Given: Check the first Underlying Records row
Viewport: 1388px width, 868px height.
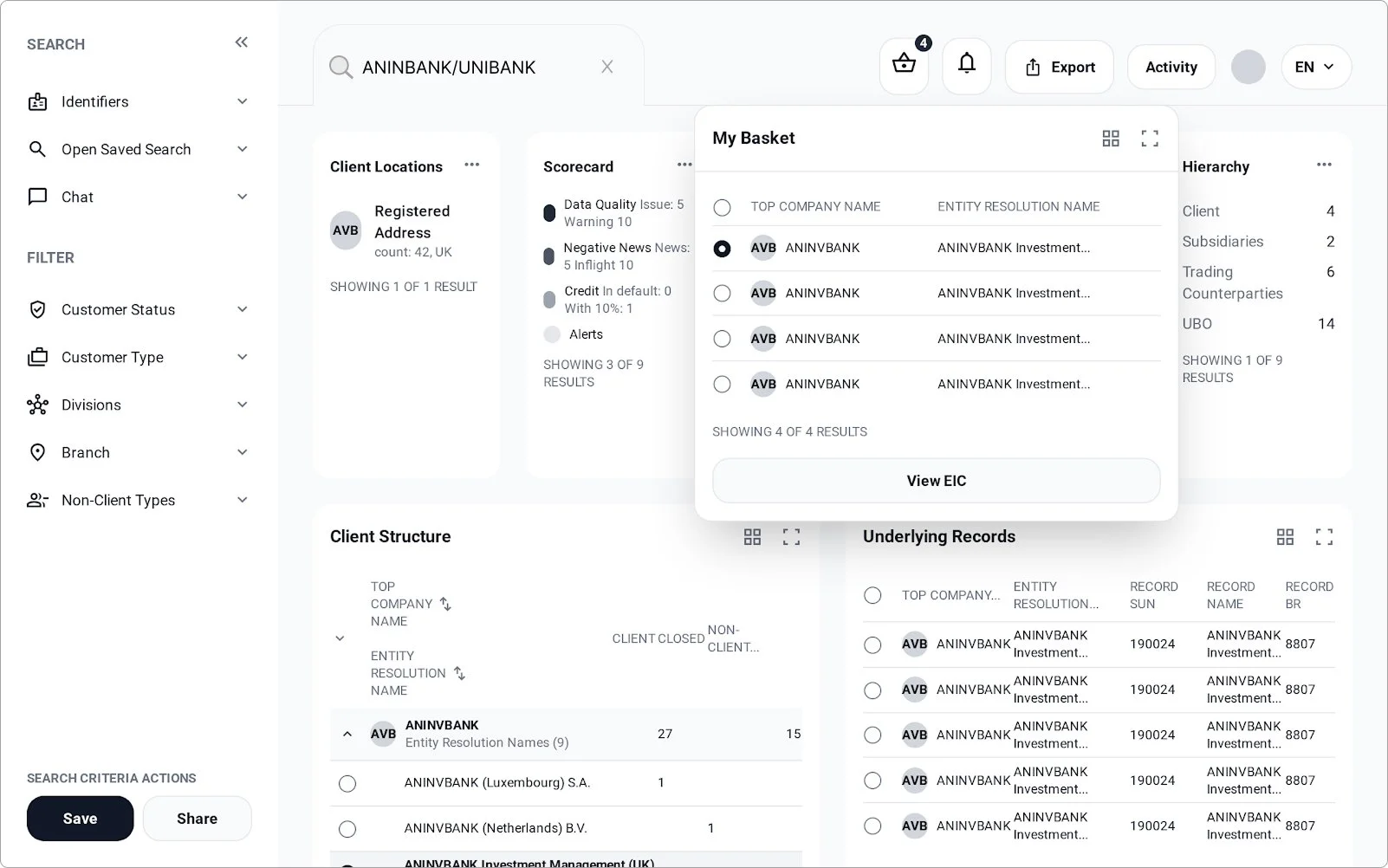Looking at the screenshot, I should pyautogui.click(x=872, y=645).
